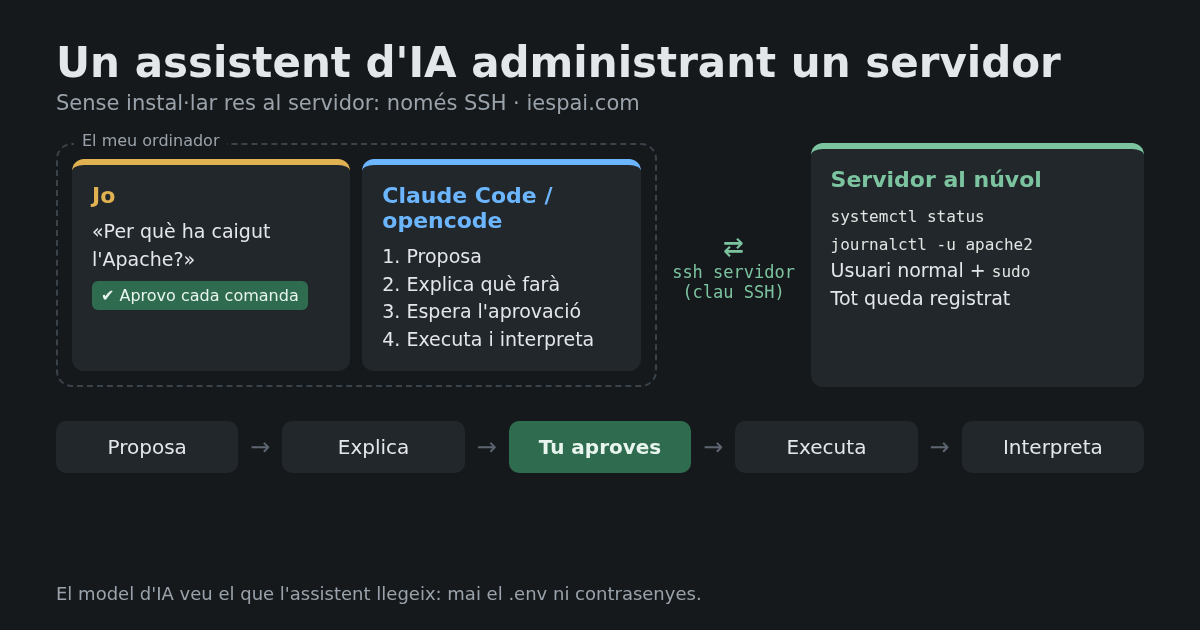Viewport: 1200px width, 630px height.
Task: Click the '4. Executa i interpreta' item
Action: coord(488,339)
